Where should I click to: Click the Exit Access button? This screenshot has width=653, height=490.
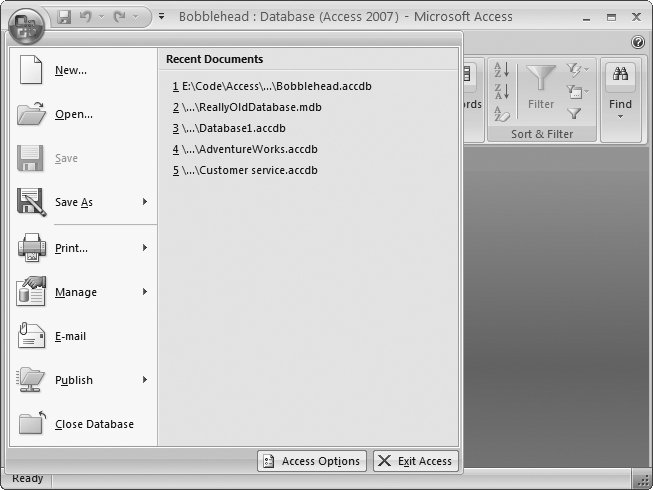click(416, 461)
